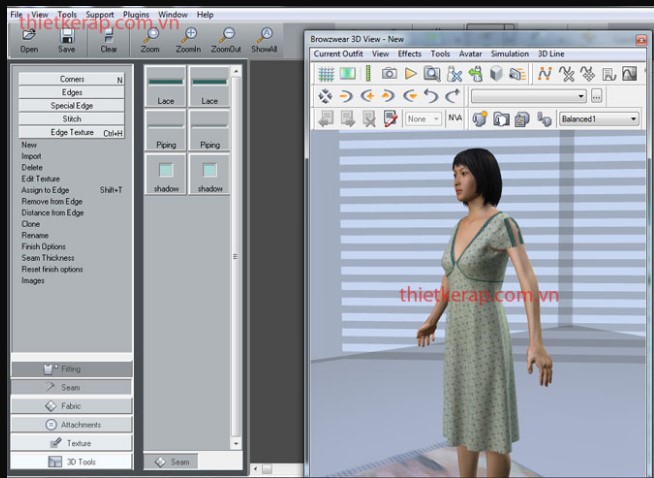Open the Plugins menu
Screen dimensions: 654x478
[x=136, y=15]
